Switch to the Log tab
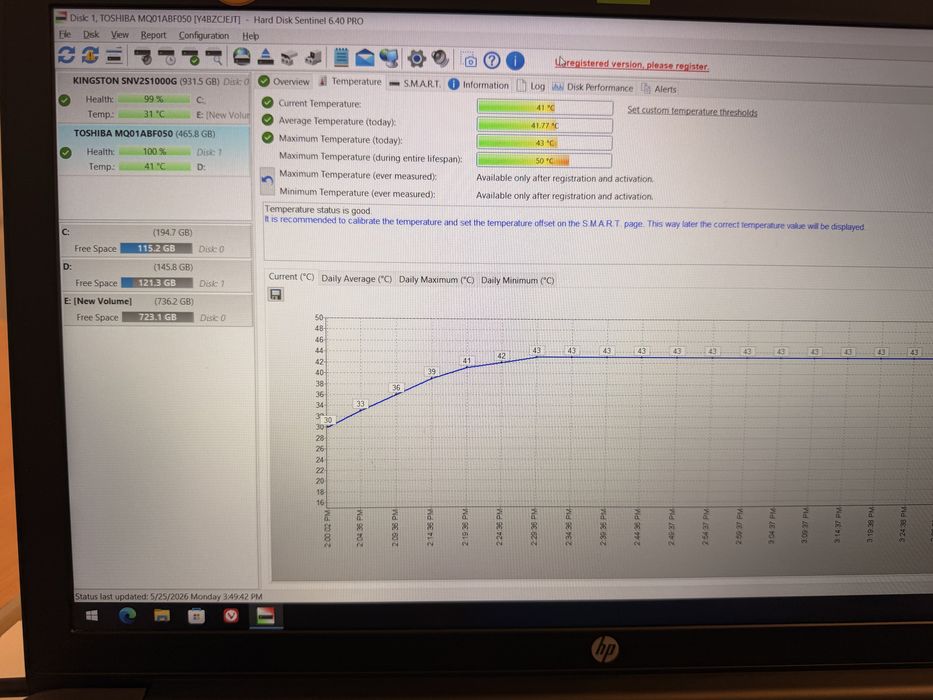This screenshot has width=933, height=700. pos(531,86)
